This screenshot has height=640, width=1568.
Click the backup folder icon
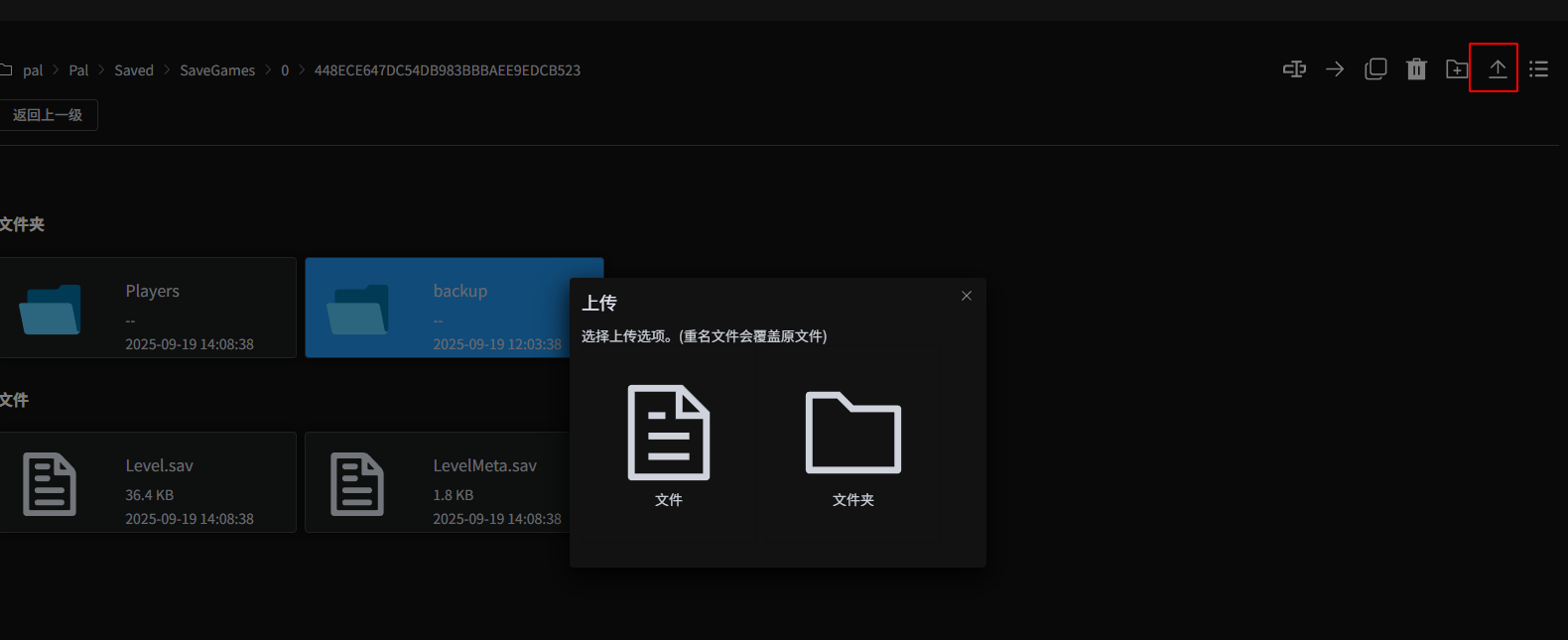click(x=357, y=310)
